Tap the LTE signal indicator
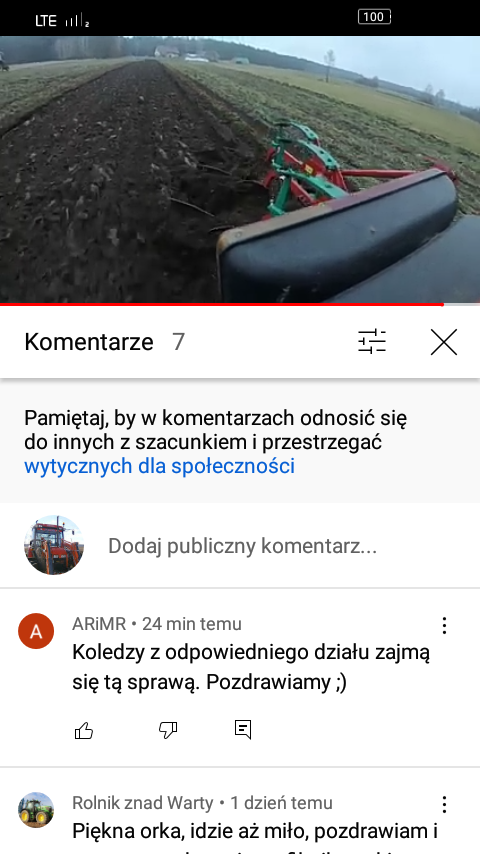Viewport: 480px width, 854px height. [x=62, y=21]
